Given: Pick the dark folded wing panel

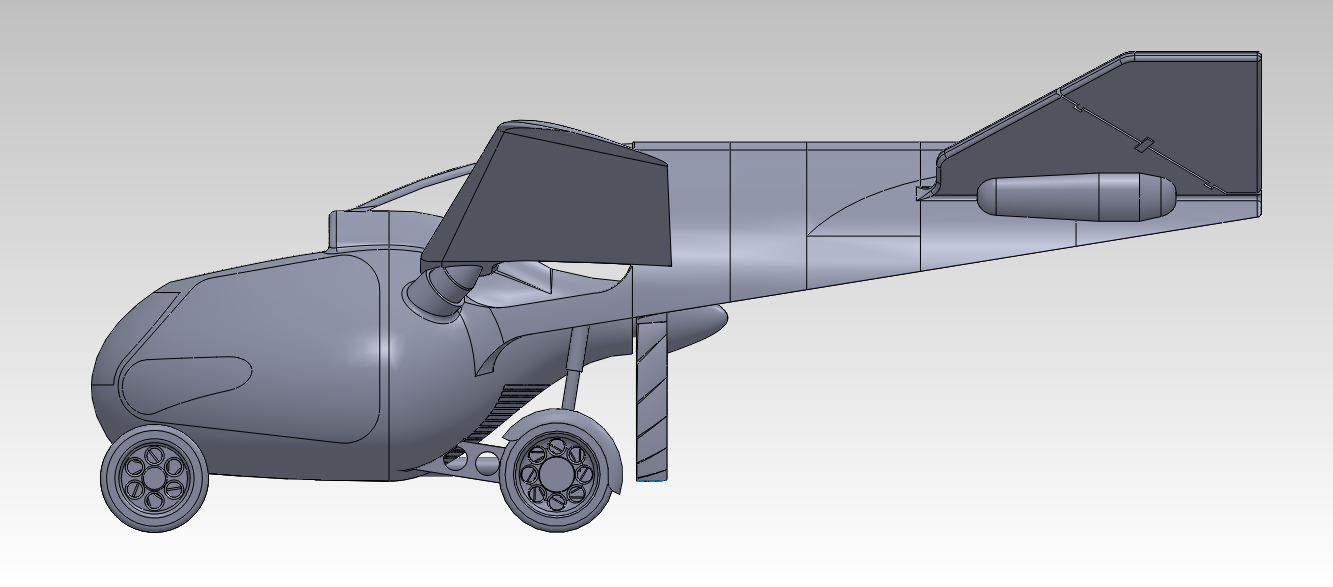Looking at the screenshot, I should click(x=548, y=197).
